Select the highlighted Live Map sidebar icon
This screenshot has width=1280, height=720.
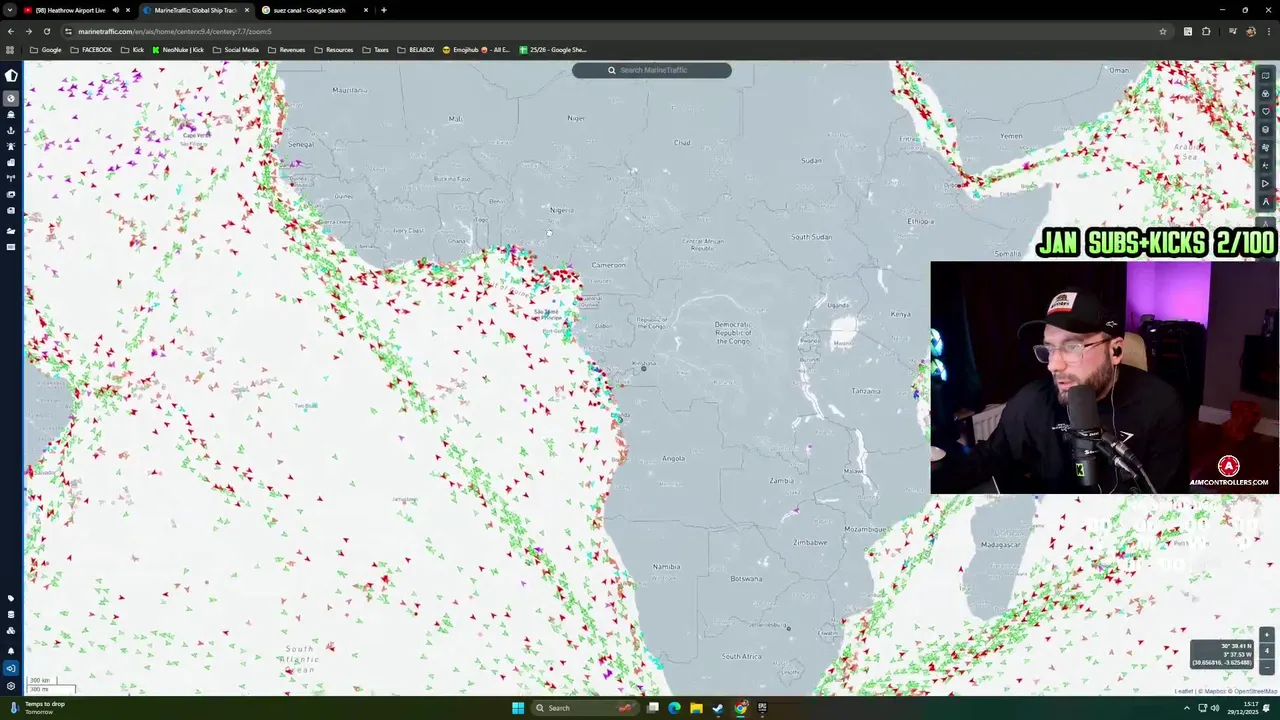coord(11,98)
